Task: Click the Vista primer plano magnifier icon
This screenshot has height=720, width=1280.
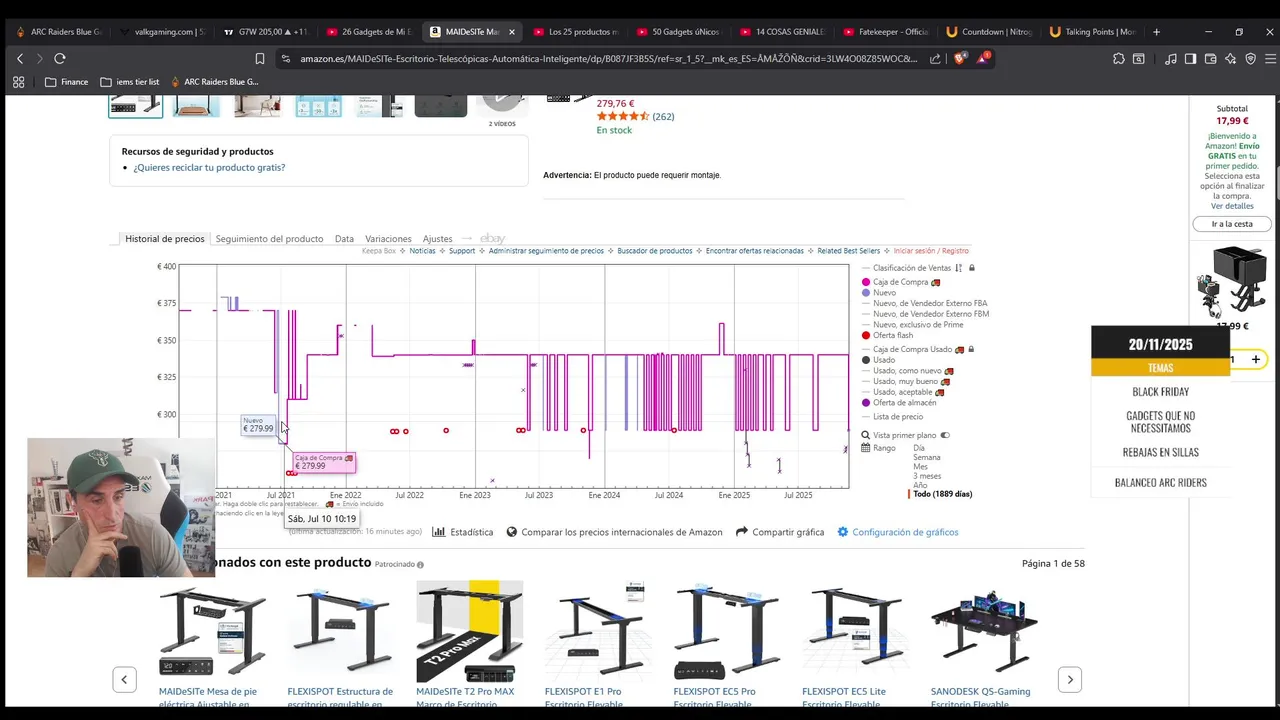Action: click(866, 435)
